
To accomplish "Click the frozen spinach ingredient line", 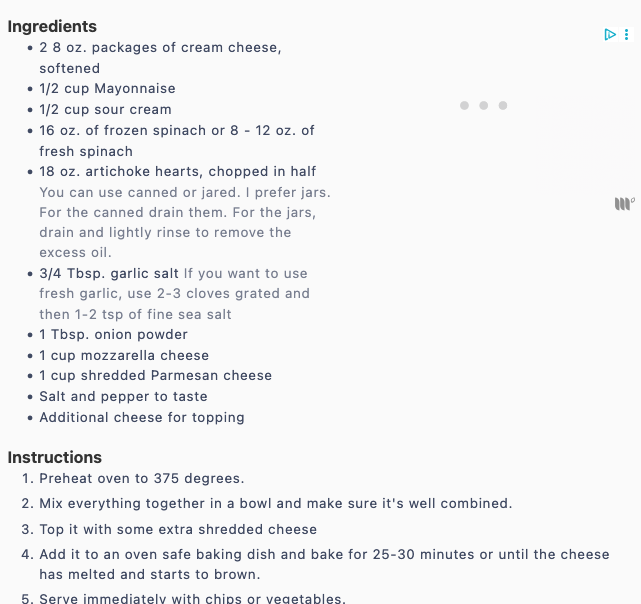I will 176,131.
